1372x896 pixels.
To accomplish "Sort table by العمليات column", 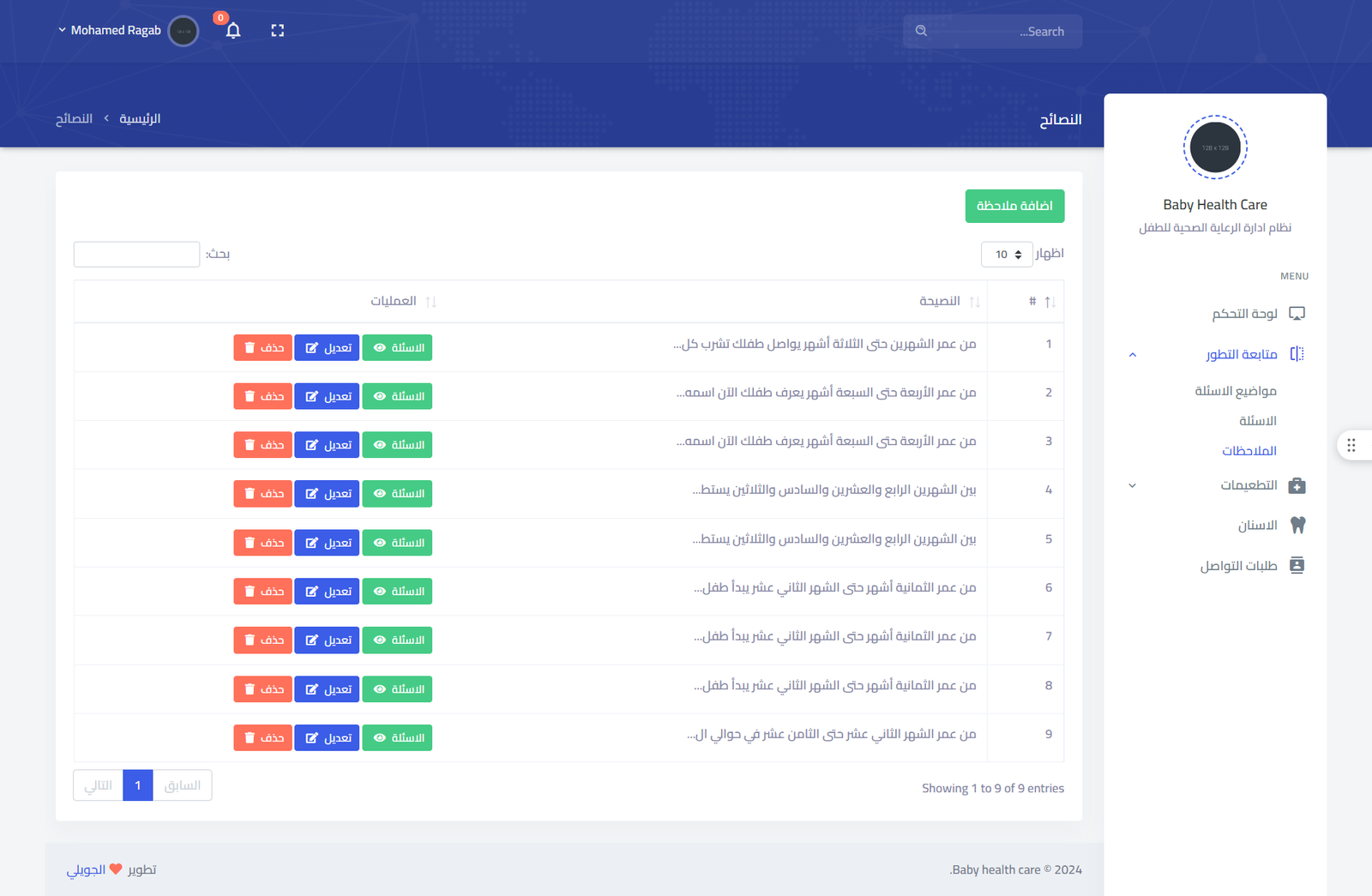I will pos(430,302).
